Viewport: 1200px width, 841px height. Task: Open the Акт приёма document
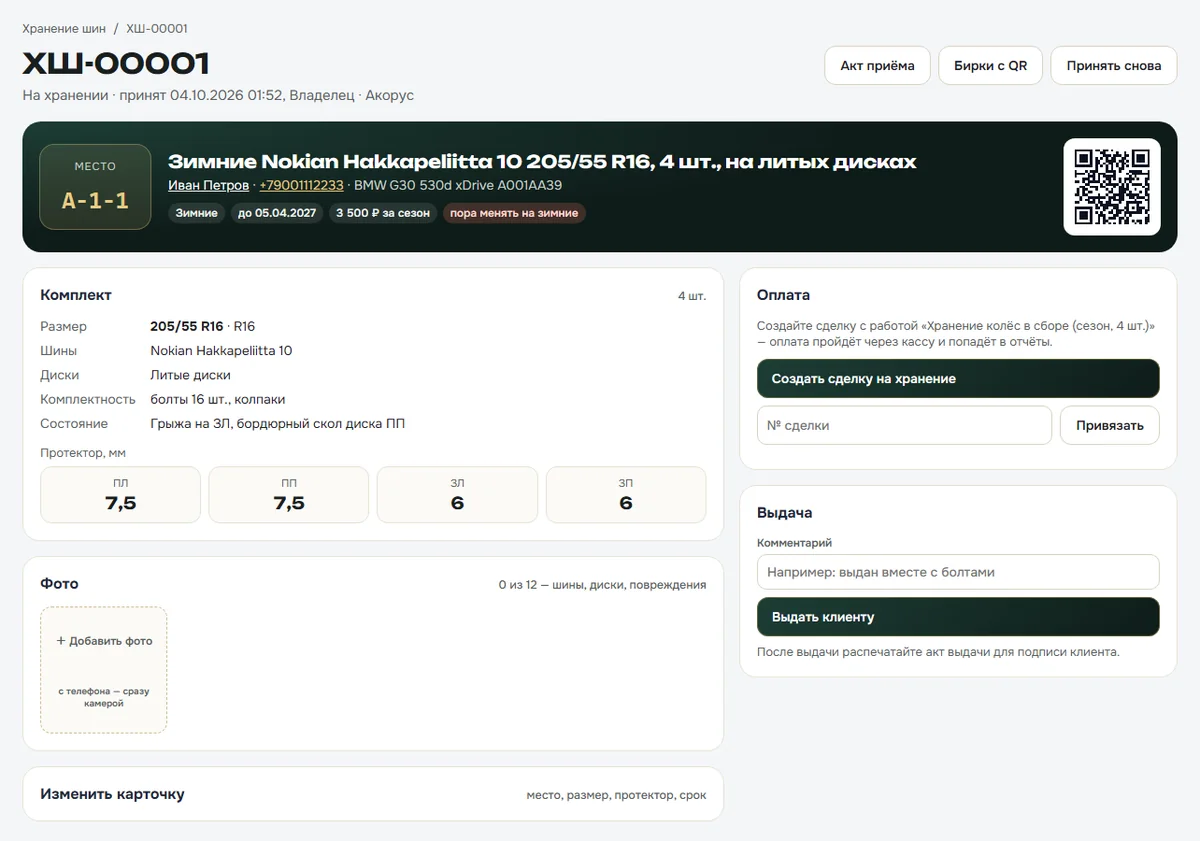point(877,66)
